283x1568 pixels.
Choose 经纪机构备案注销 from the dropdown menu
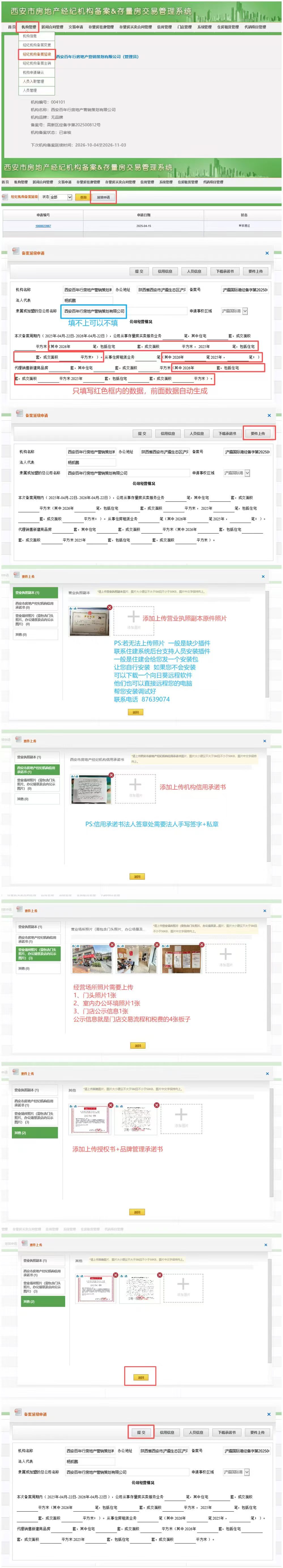click(37, 63)
